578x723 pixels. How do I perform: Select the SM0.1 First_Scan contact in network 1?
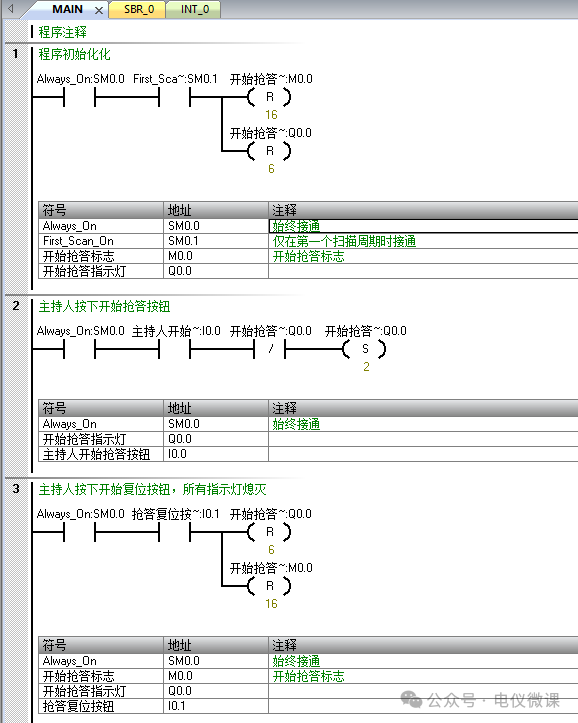tap(174, 97)
